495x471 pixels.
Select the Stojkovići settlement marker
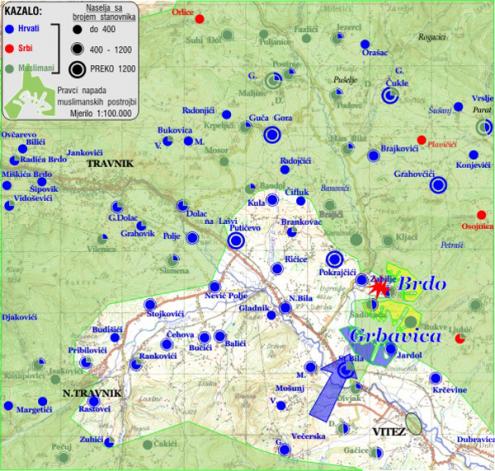150,304
